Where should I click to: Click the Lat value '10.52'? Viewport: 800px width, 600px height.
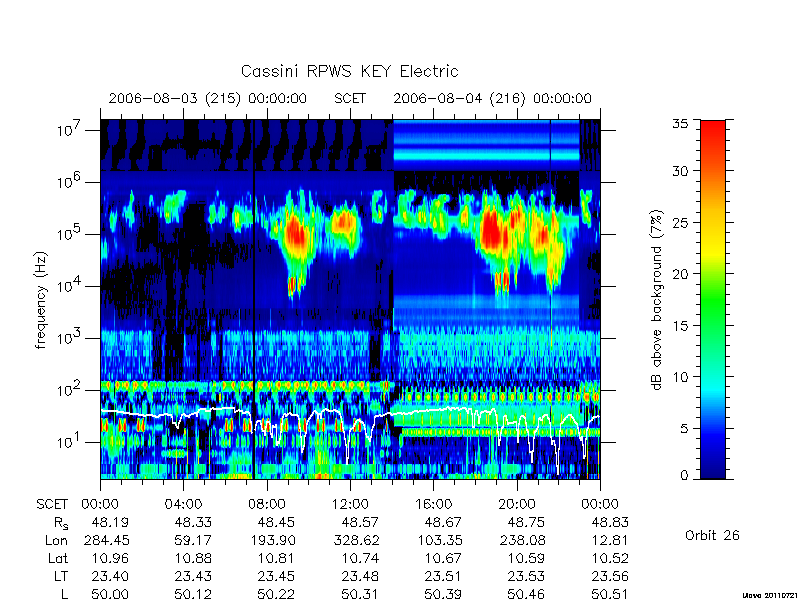click(610, 558)
